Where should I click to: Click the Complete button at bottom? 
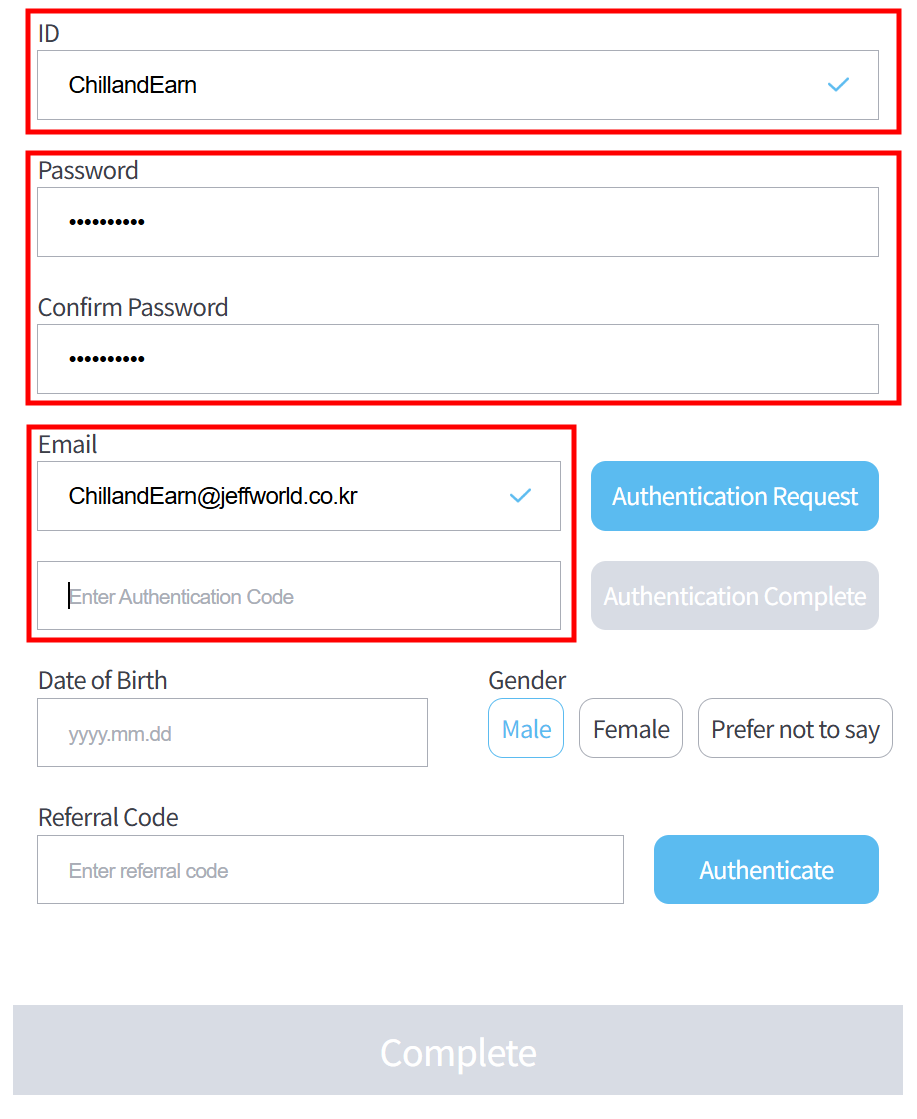click(x=458, y=1051)
